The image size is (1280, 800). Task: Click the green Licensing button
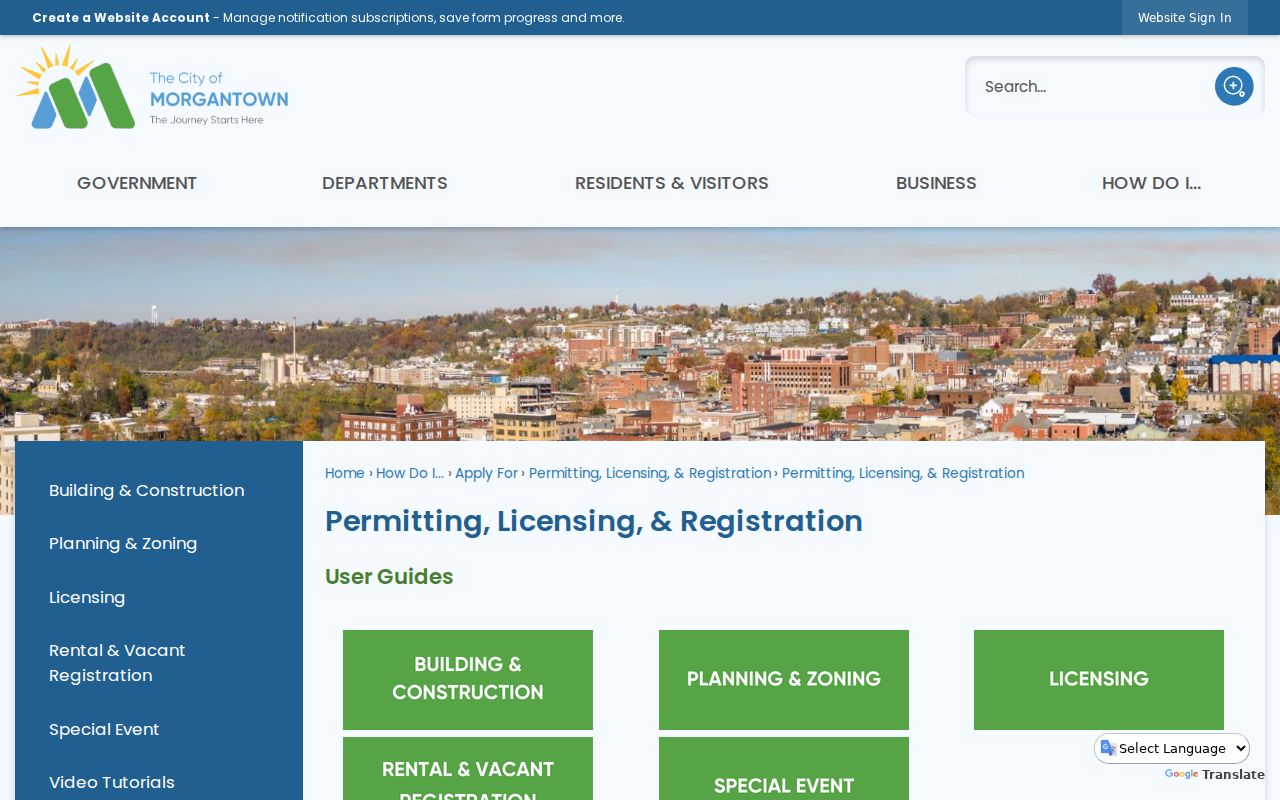coord(1099,680)
